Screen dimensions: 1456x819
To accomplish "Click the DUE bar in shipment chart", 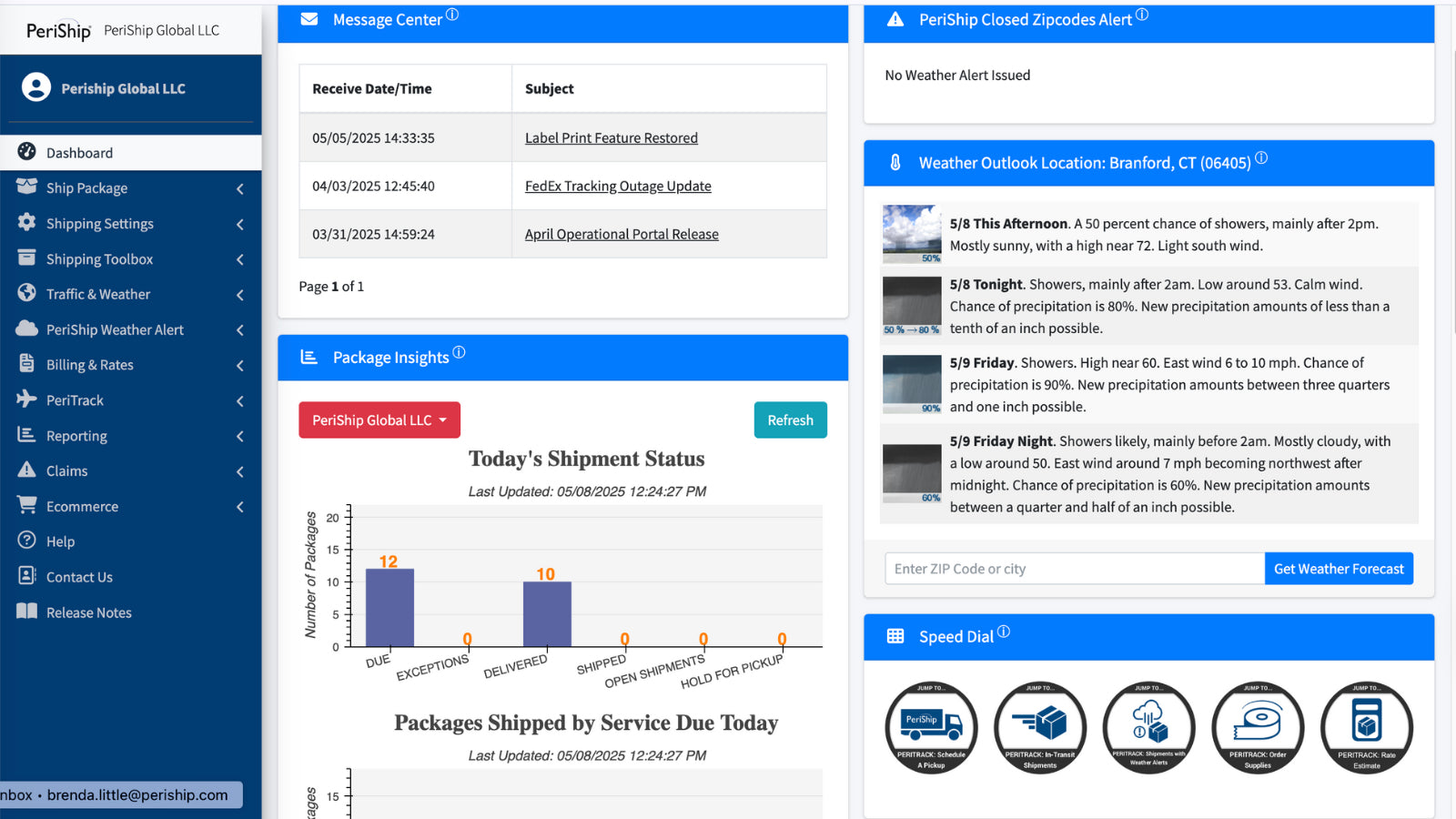I will click(x=389, y=608).
